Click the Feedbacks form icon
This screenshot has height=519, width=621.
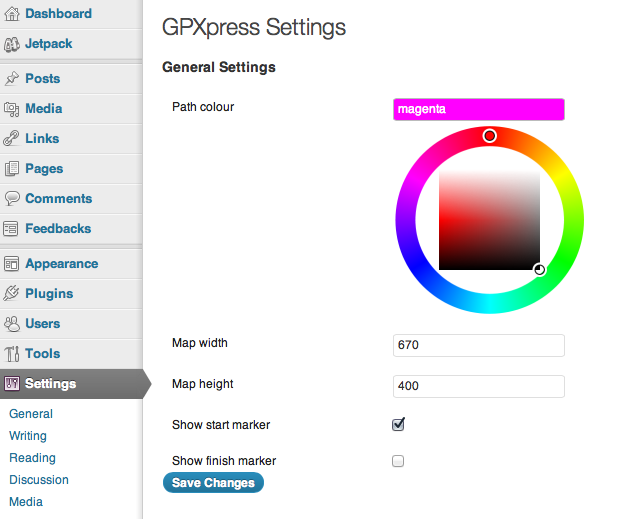click(x=11, y=229)
